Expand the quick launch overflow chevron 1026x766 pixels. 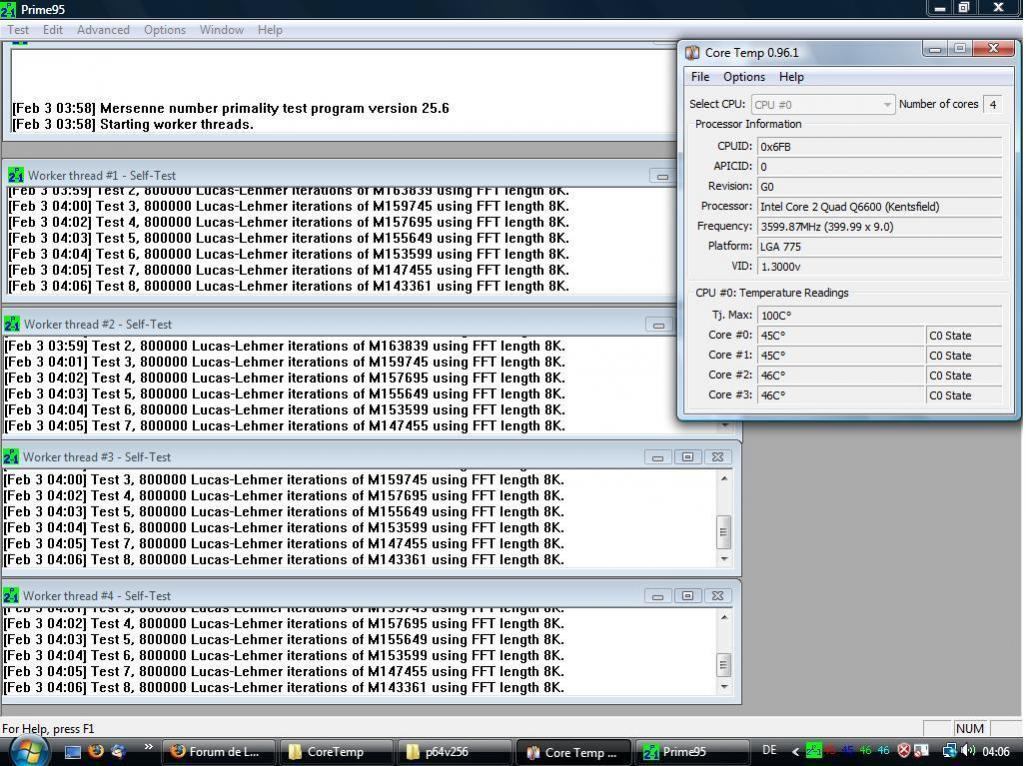pyautogui.click(x=149, y=747)
